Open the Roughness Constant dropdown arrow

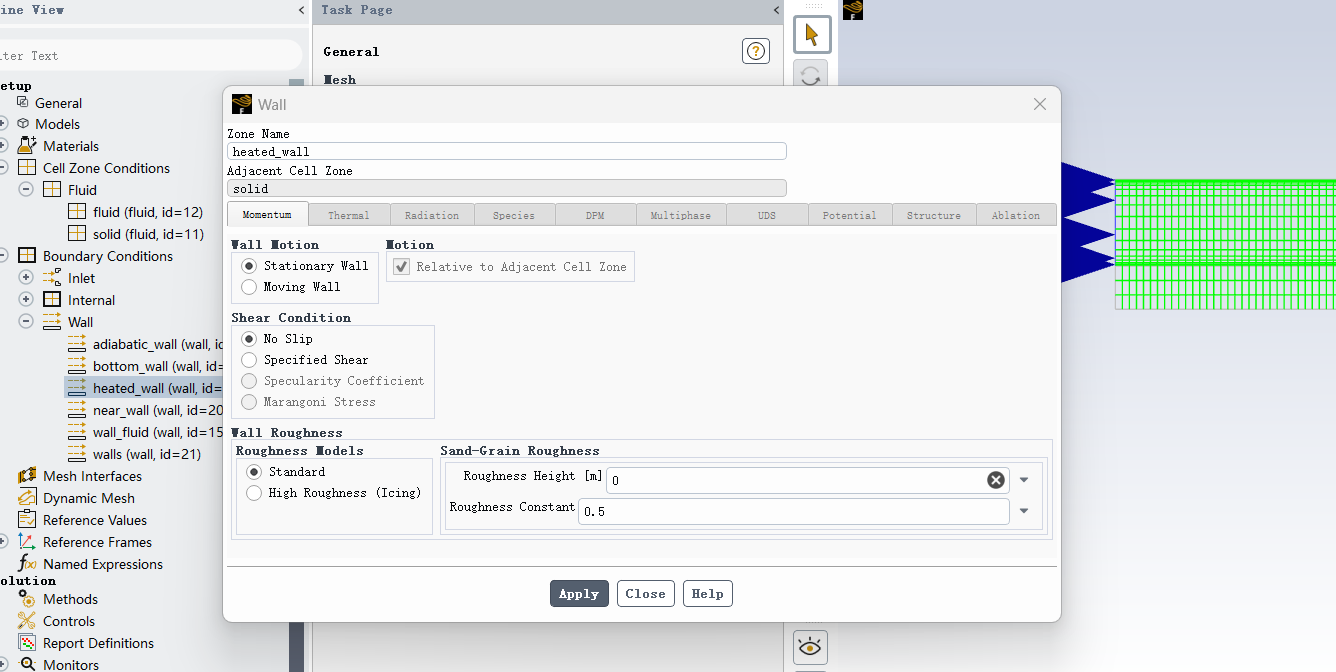coord(1024,511)
